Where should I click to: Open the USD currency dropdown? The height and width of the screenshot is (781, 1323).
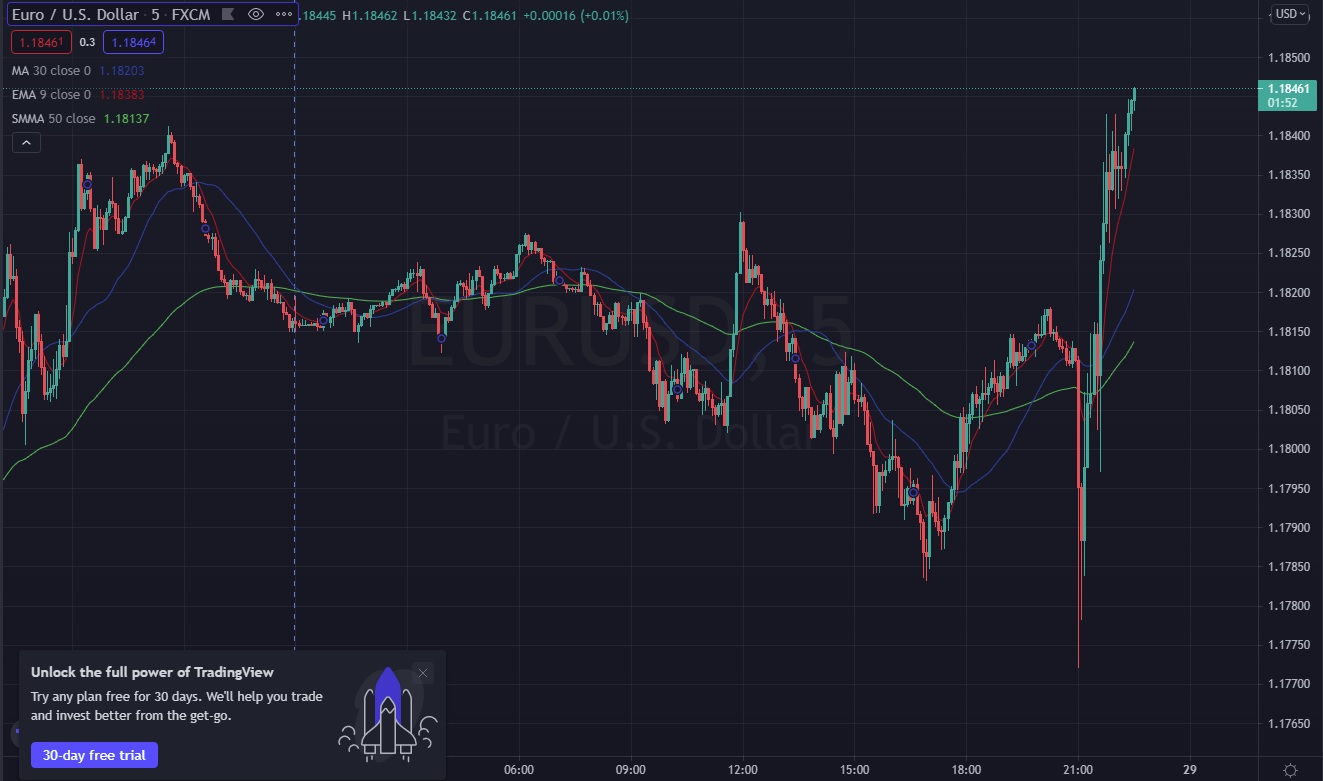coord(1291,14)
